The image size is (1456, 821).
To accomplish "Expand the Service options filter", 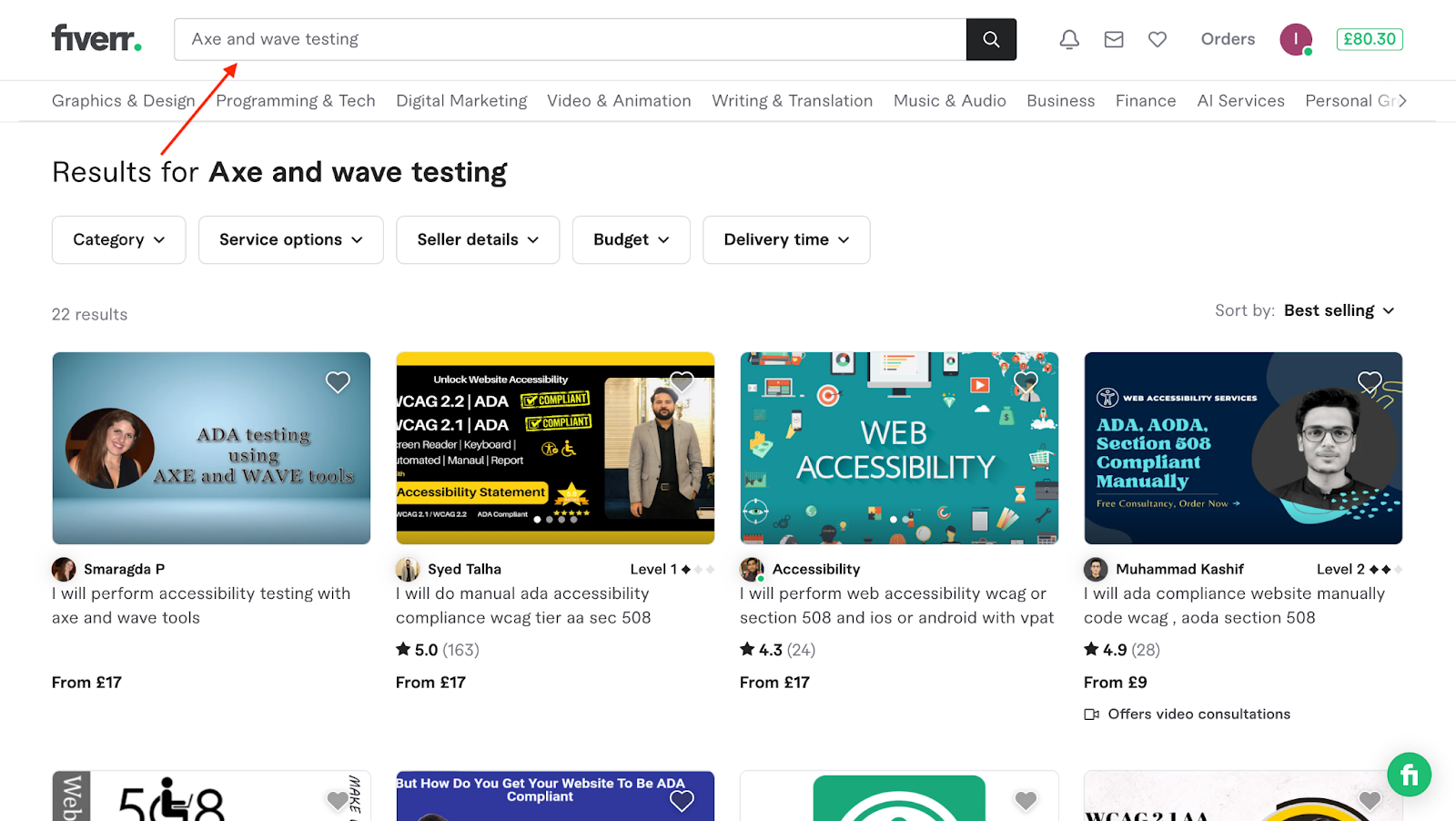I will coord(291,239).
